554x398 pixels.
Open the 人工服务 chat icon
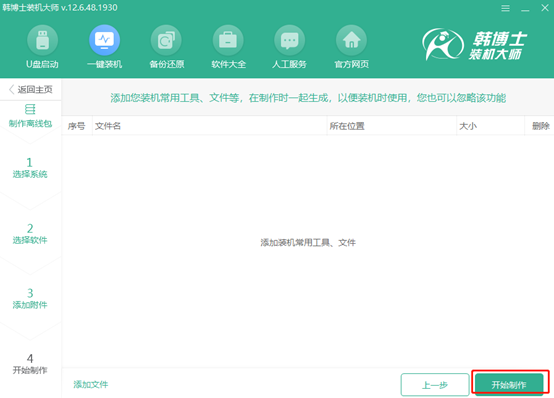click(x=290, y=40)
